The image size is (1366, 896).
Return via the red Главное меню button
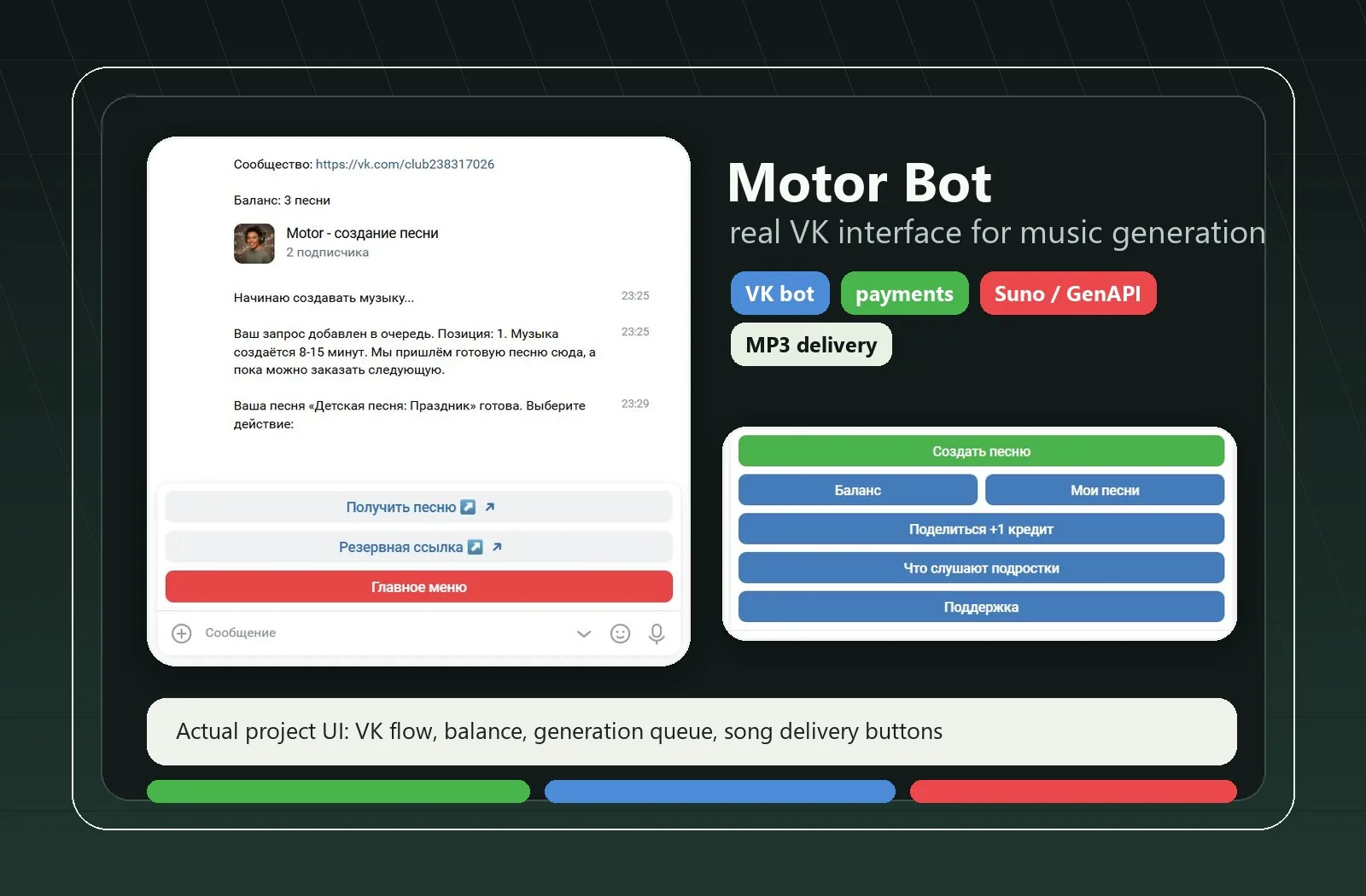pos(418,587)
